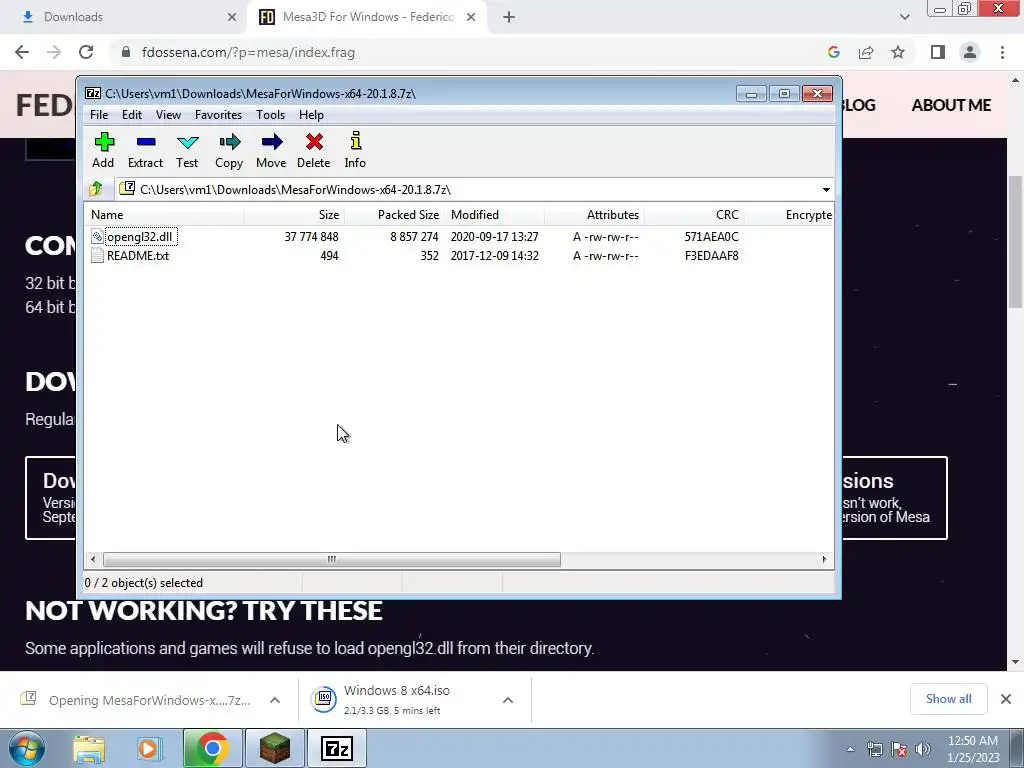Run the Test archive tool

click(x=187, y=150)
